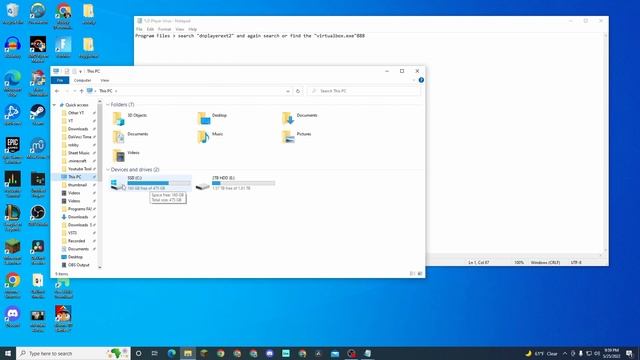Open Notepad's File menu
640x360 pixels.
[x=139, y=29]
